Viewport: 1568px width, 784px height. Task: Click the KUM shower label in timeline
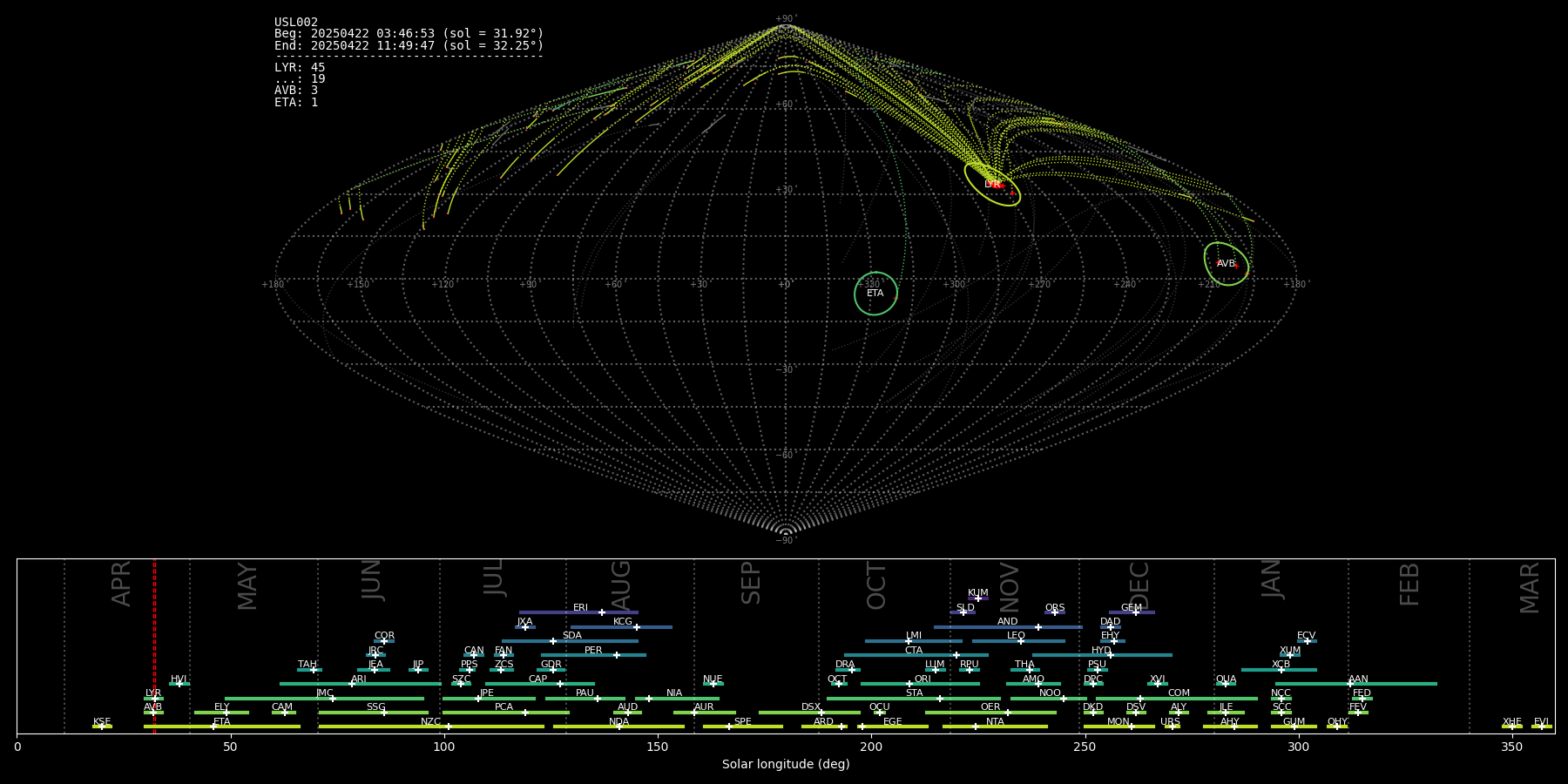point(978,592)
